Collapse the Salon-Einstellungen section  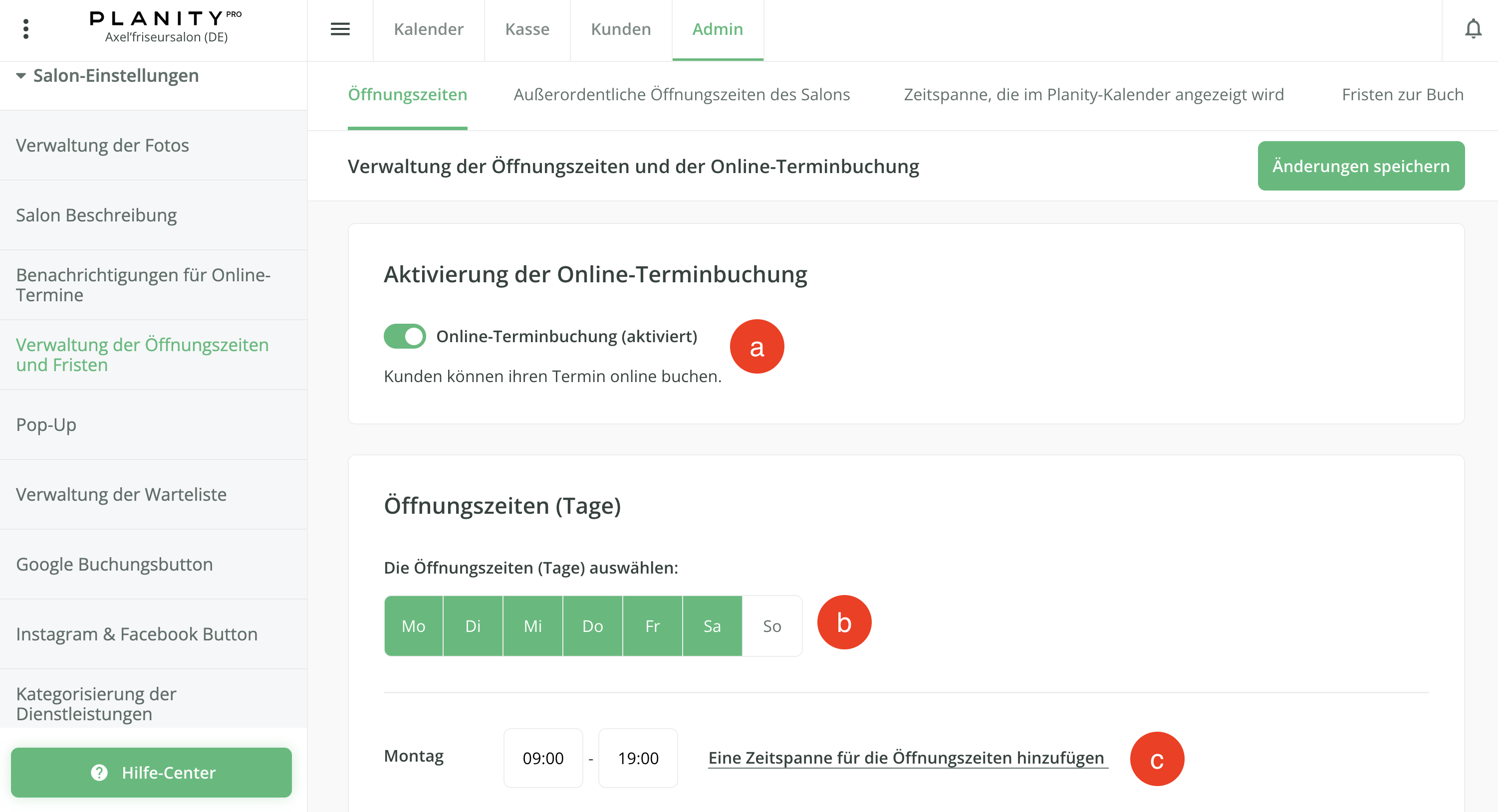click(21, 75)
